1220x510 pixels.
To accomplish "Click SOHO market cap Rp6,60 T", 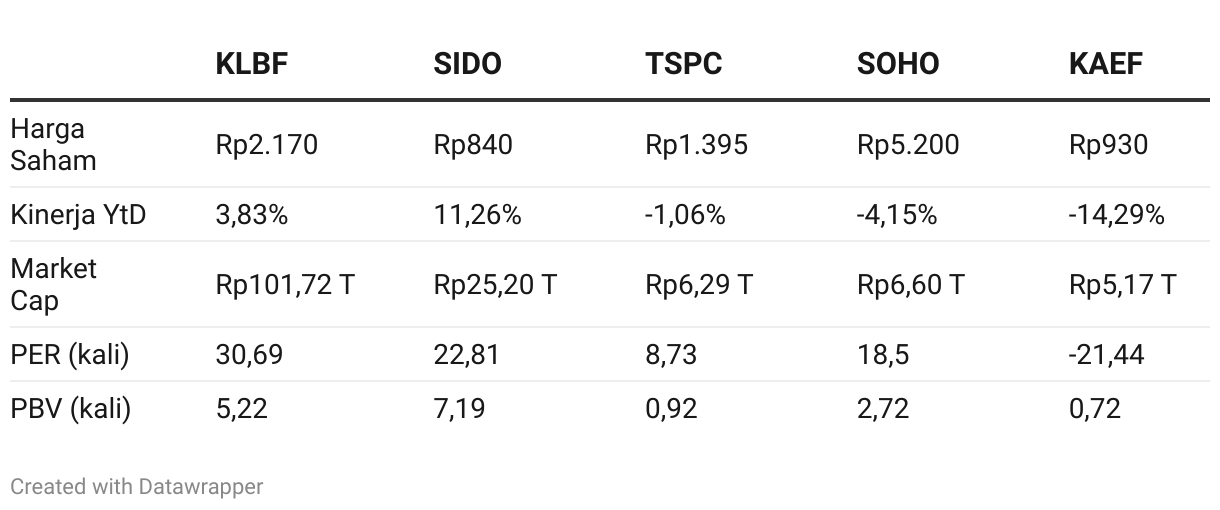I will [x=910, y=284].
